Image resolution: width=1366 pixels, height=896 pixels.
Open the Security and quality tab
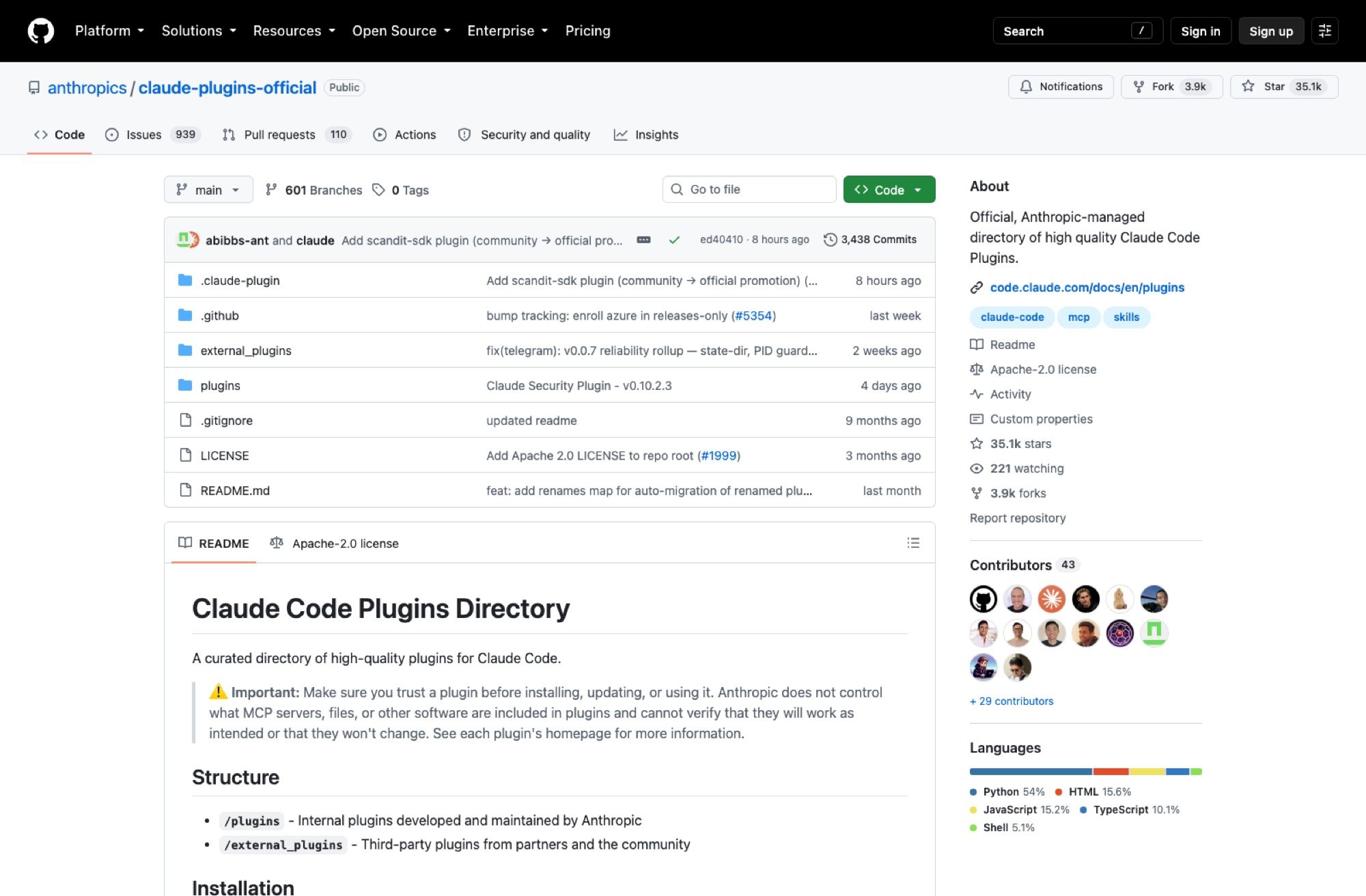[524, 135]
